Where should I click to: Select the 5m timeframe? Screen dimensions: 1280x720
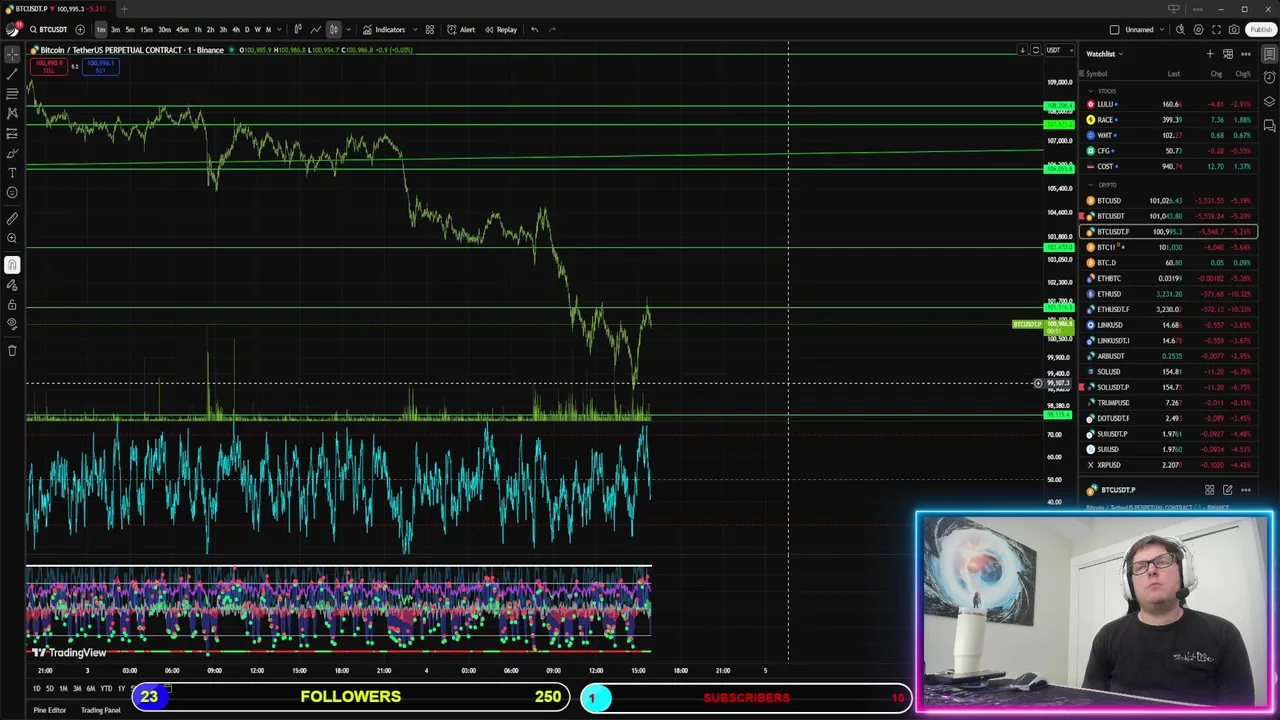tap(130, 30)
